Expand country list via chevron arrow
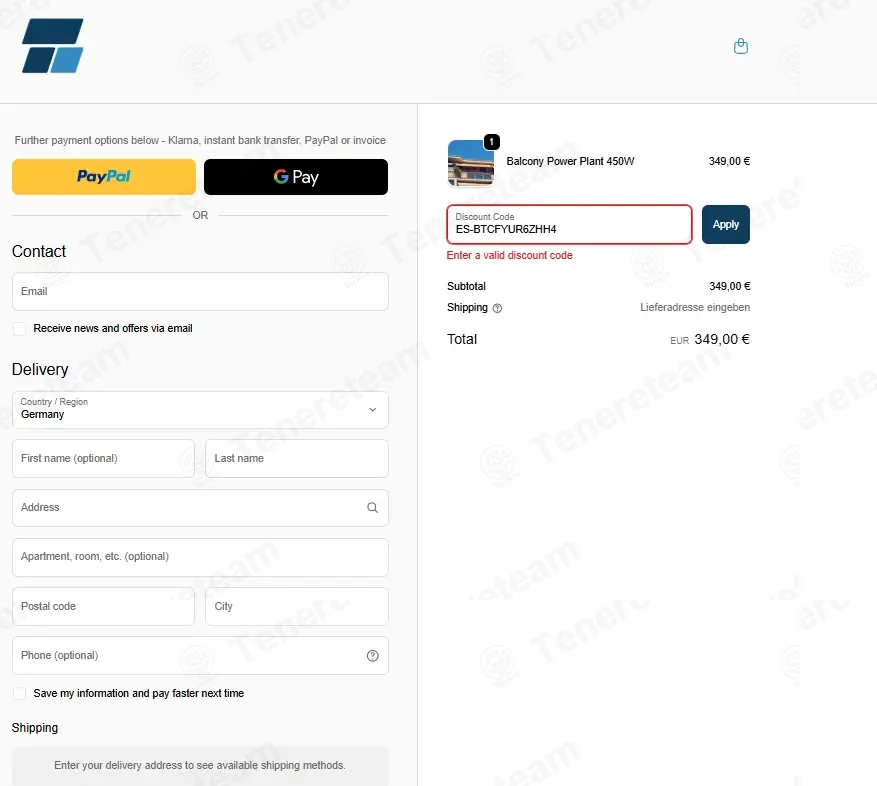The width and height of the screenshot is (877, 786). point(373,410)
